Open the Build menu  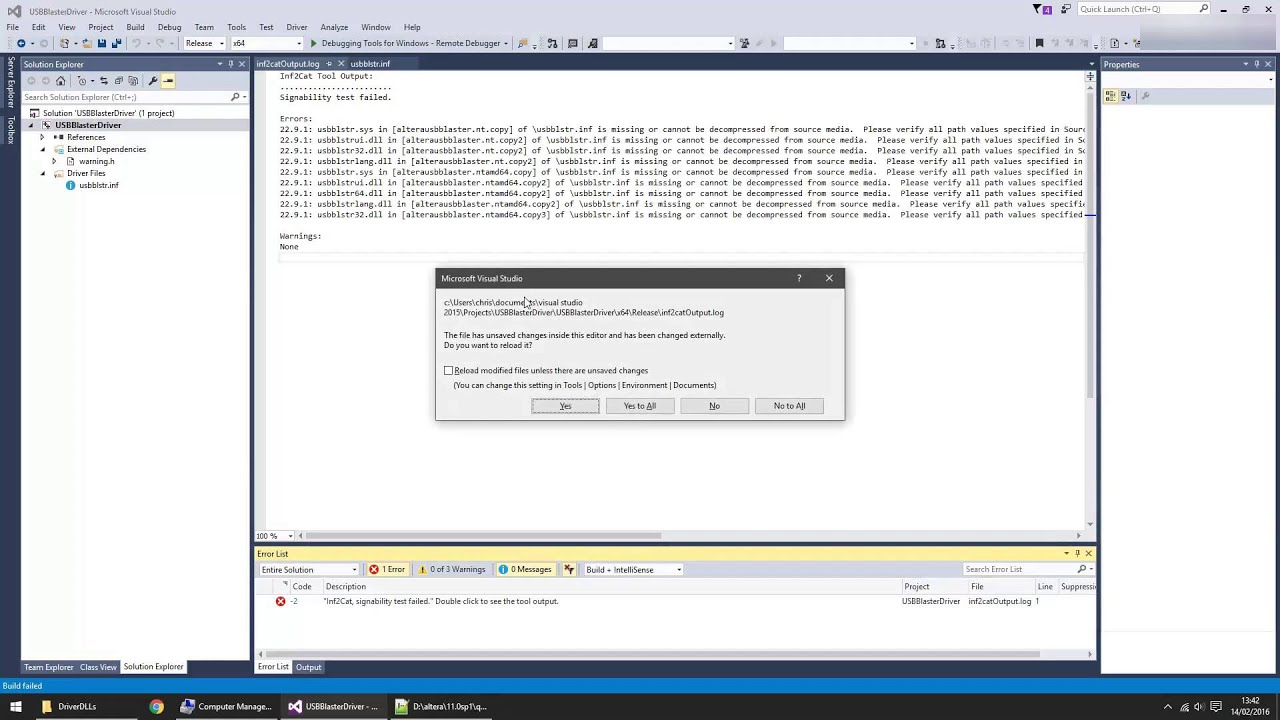135,27
